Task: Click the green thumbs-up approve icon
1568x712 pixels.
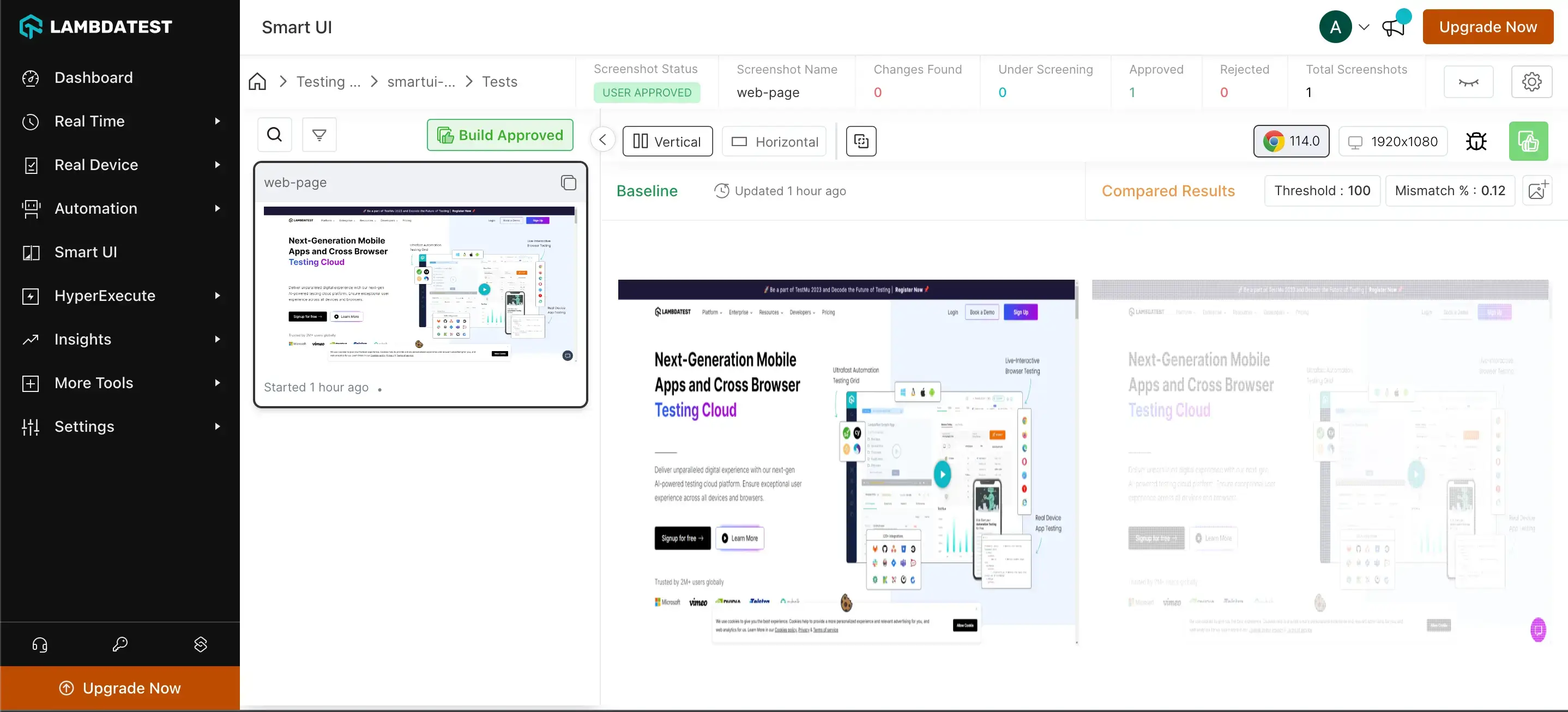Action: [x=1528, y=141]
